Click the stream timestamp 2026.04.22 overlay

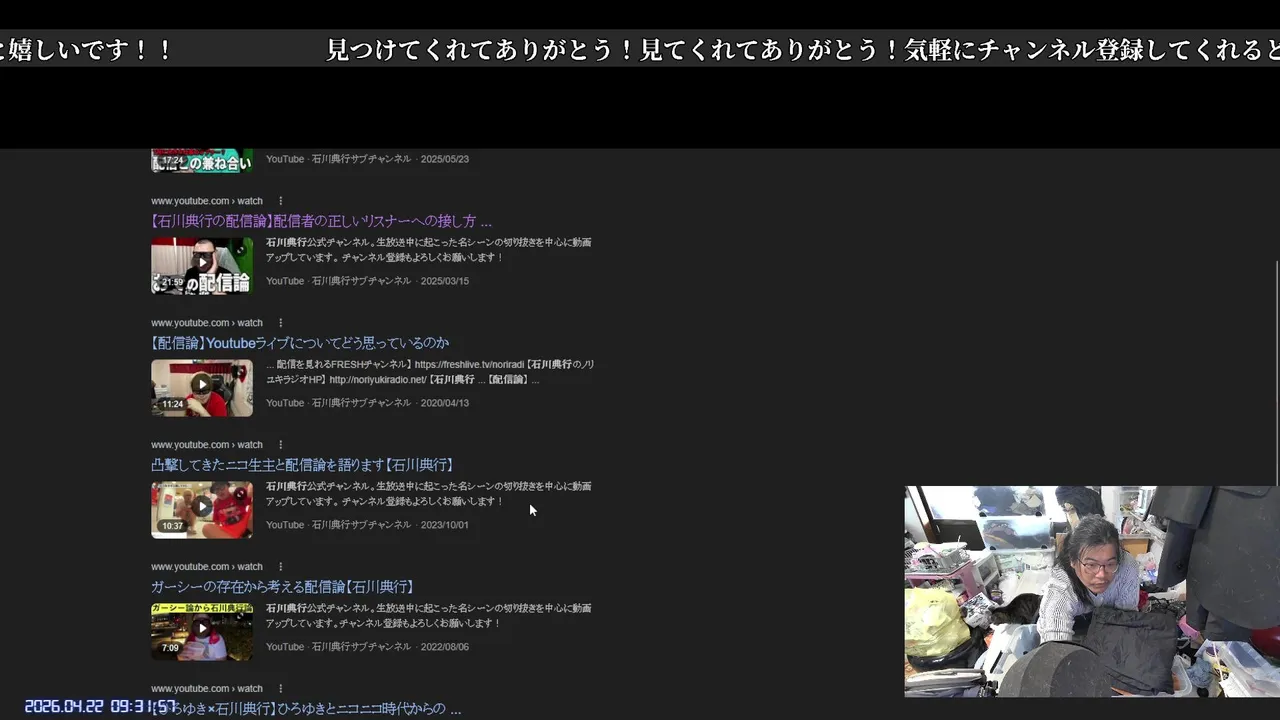[x=100, y=706]
